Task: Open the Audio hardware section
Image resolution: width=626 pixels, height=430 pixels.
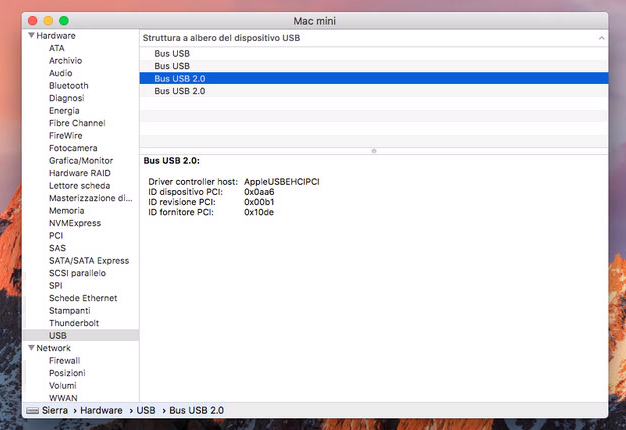Action: tap(61, 73)
